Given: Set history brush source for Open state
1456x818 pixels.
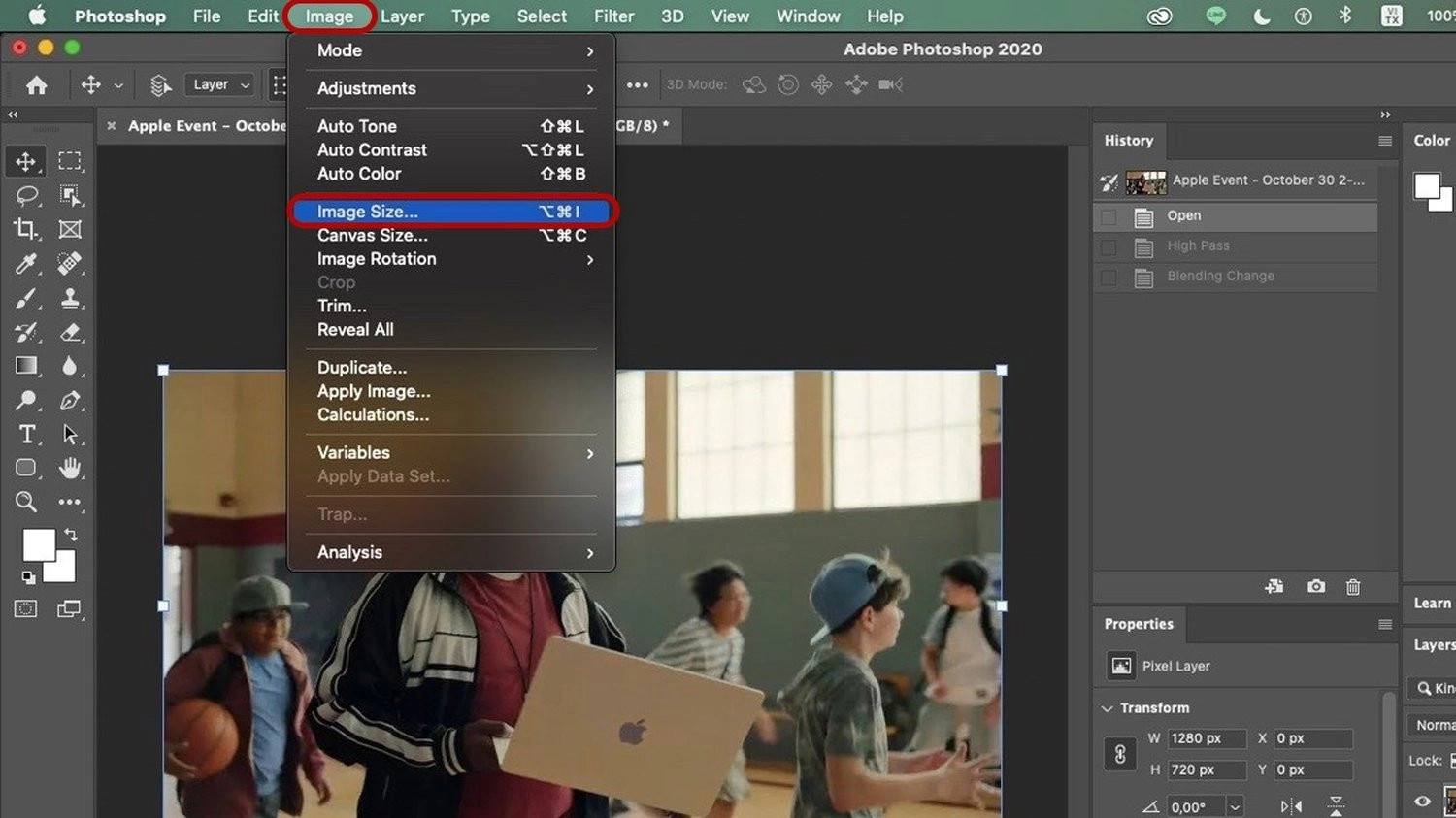Looking at the screenshot, I should point(1109,216).
